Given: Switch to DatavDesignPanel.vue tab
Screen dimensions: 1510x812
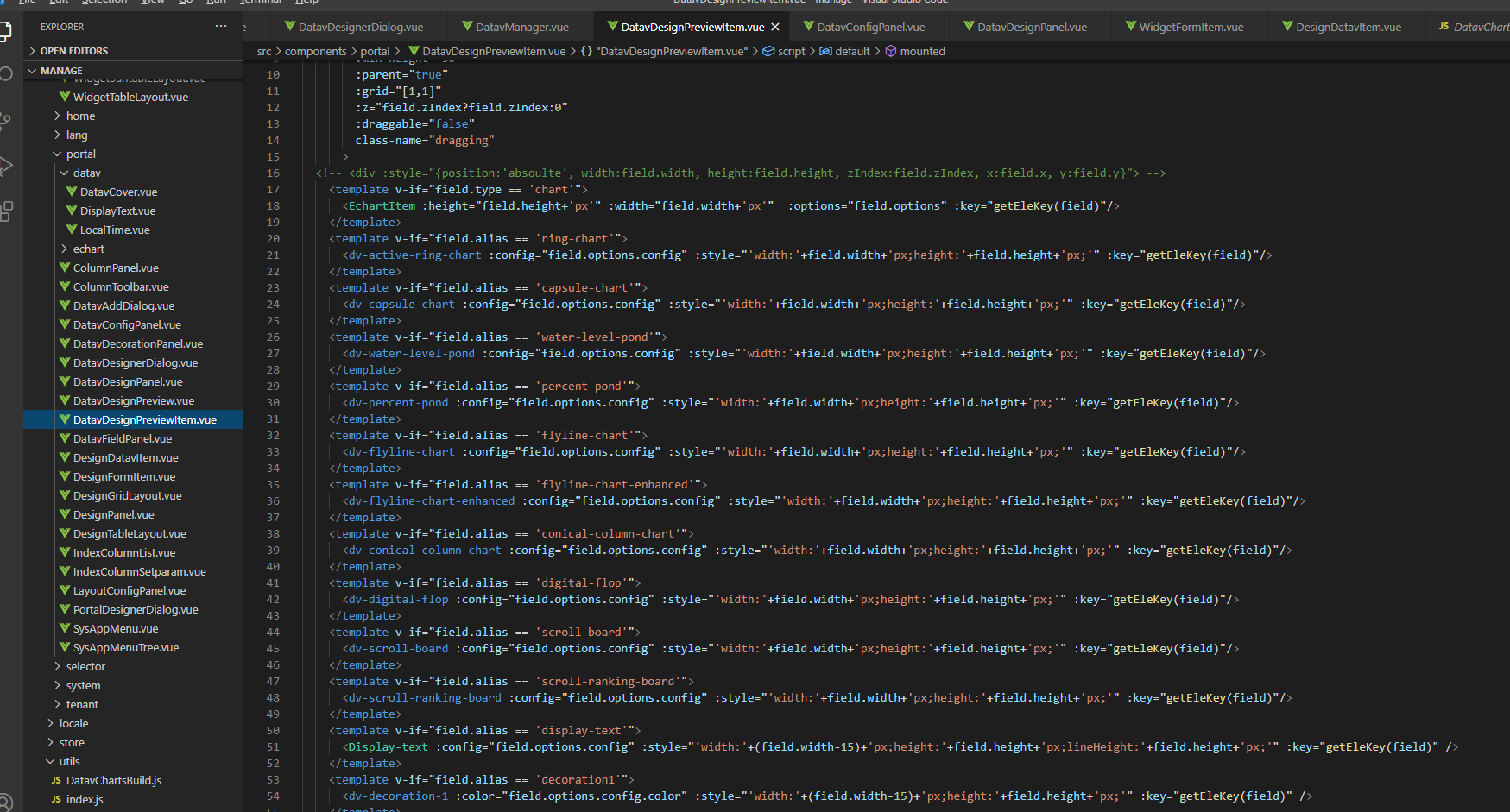Looking at the screenshot, I should point(1032,27).
